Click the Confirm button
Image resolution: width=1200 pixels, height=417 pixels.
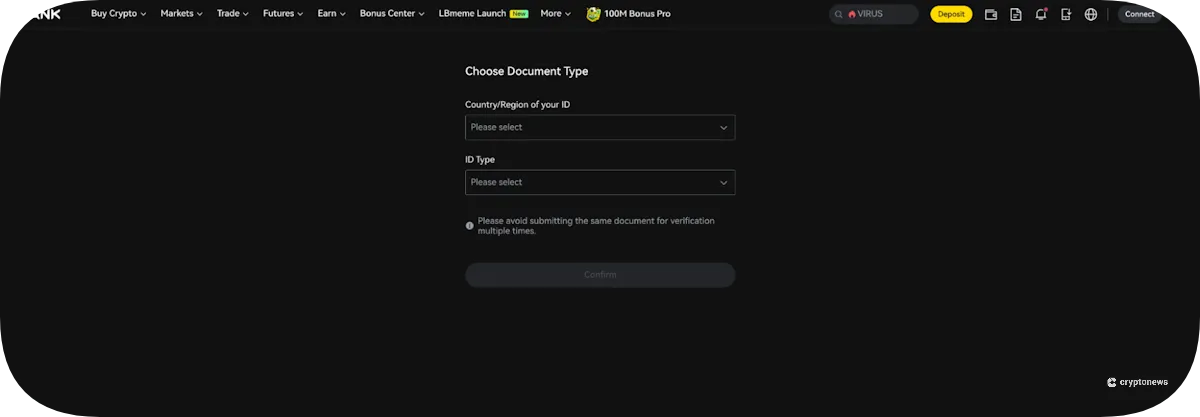(600, 275)
